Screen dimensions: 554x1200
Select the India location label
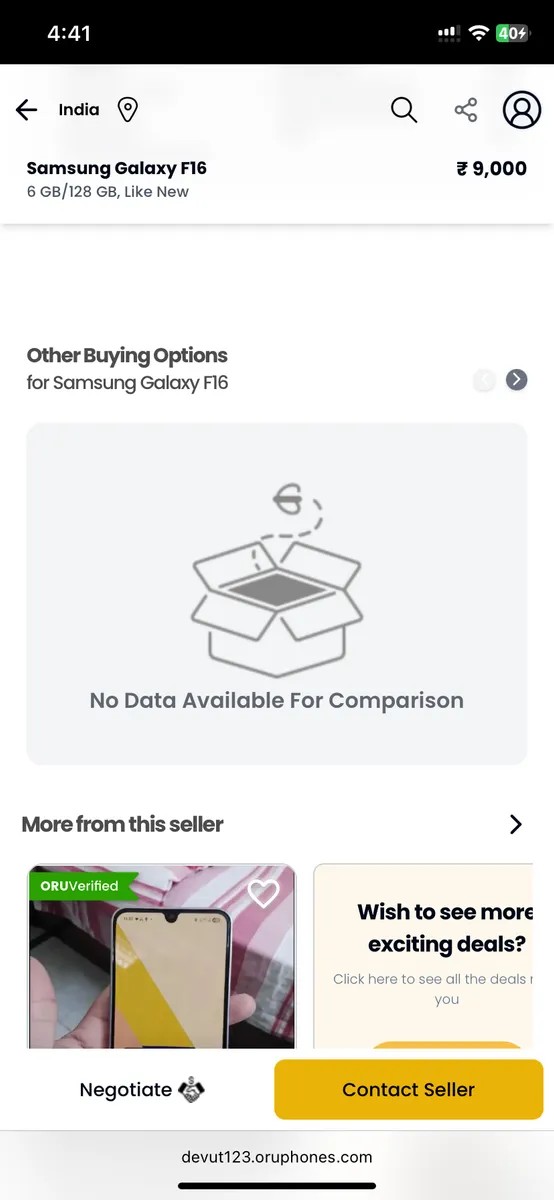(x=79, y=110)
